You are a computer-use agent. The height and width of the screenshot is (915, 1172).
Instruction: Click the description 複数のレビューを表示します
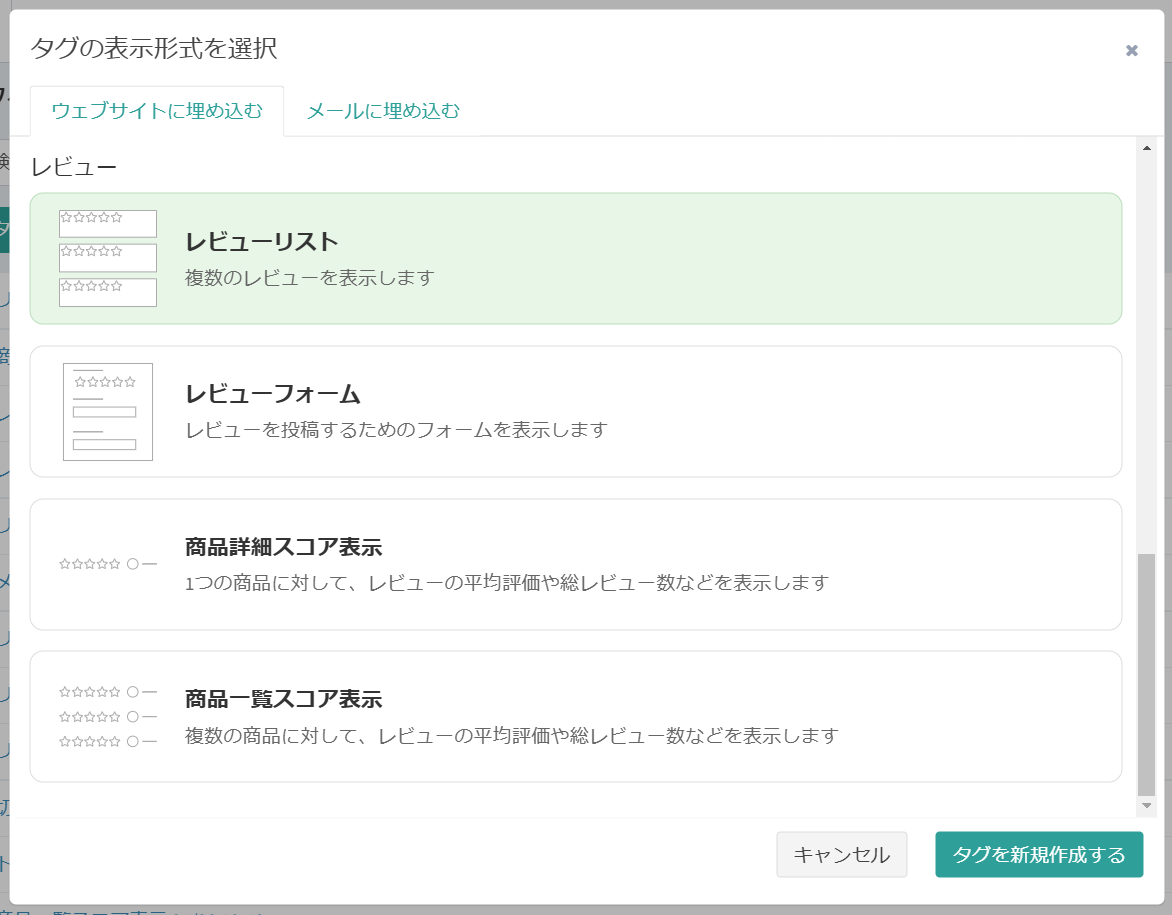pyautogui.click(x=309, y=278)
